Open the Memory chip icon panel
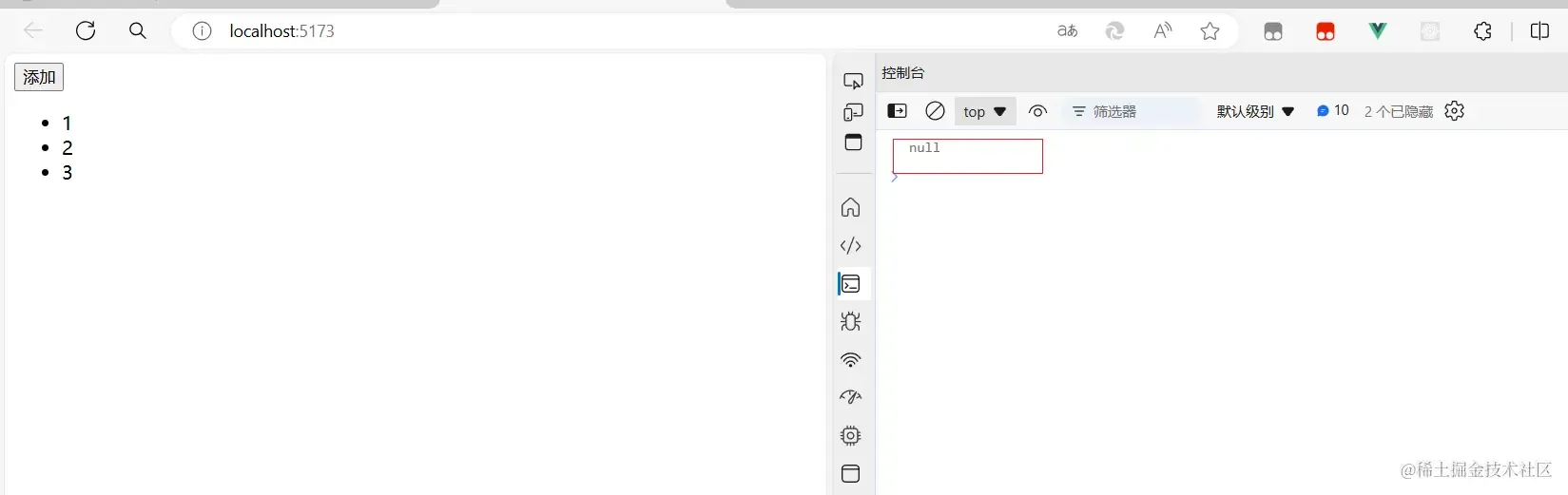 tap(851, 436)
